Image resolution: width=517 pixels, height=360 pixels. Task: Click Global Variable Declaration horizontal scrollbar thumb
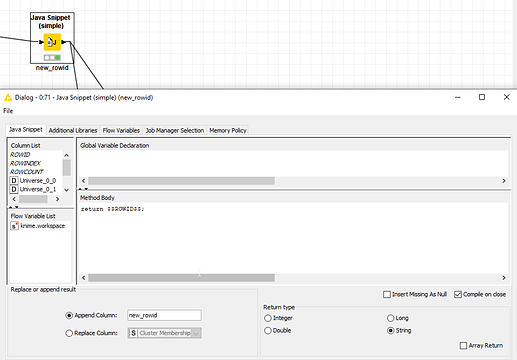tap(181, 181)
